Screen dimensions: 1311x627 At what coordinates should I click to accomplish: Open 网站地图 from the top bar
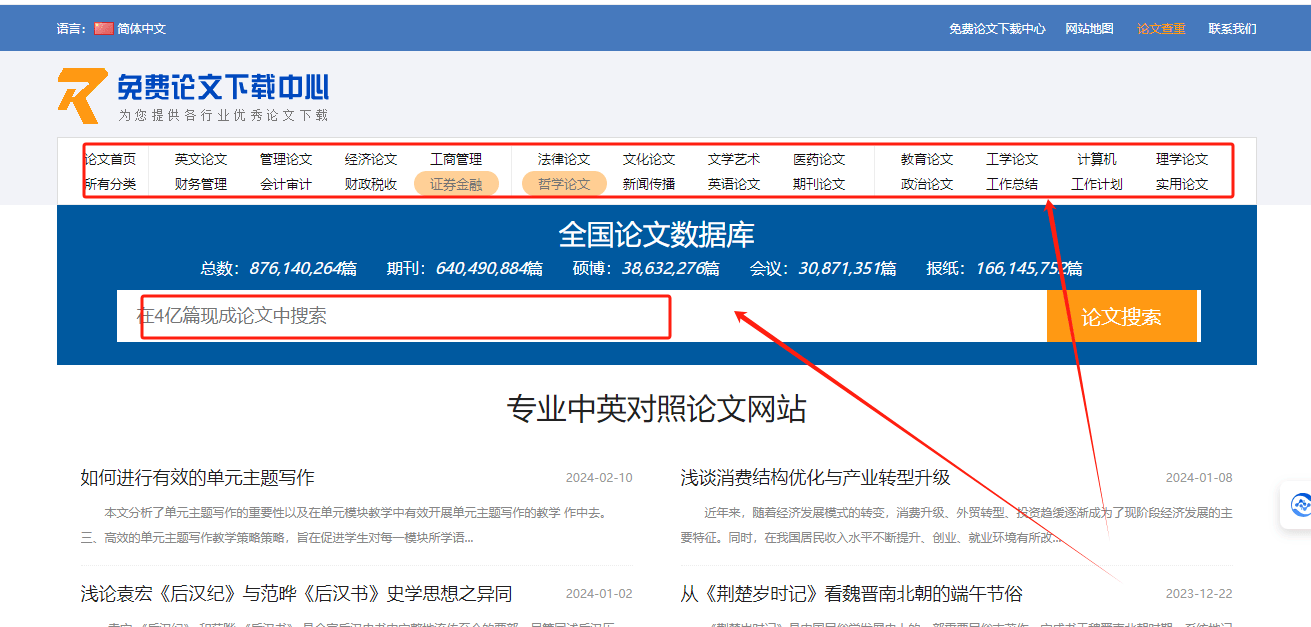coord(1089,28)
